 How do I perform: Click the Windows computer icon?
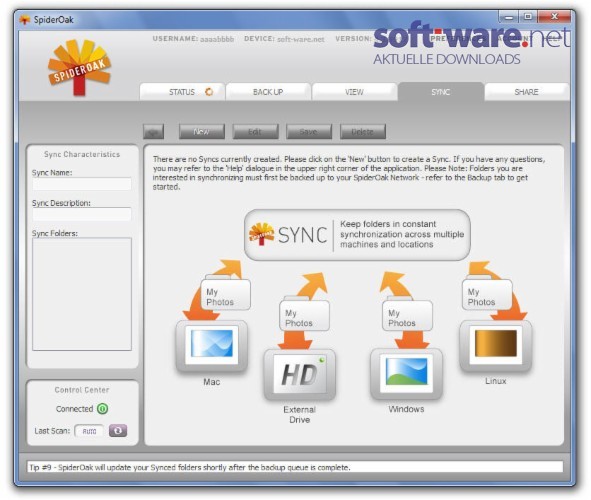[406, 374]
